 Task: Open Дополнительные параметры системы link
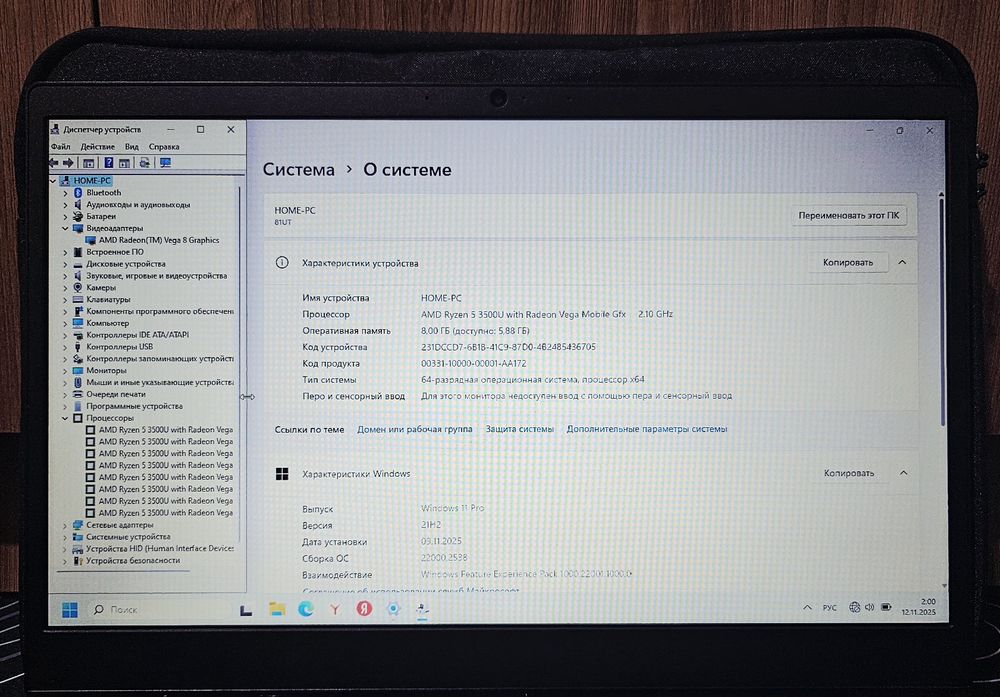(x=647, y=429)
